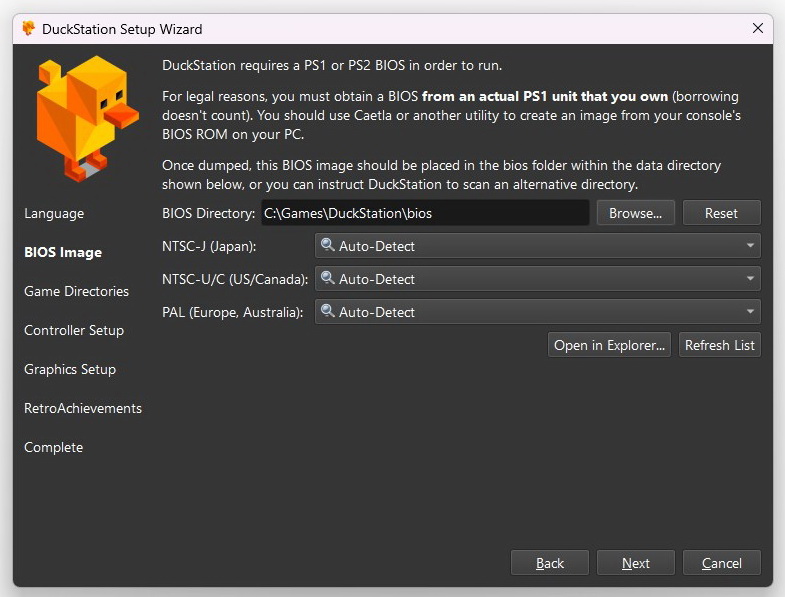Click the Browse... button for BIOS directory
785x597 pixels.
pyautogui.click(x=635, y=213)
